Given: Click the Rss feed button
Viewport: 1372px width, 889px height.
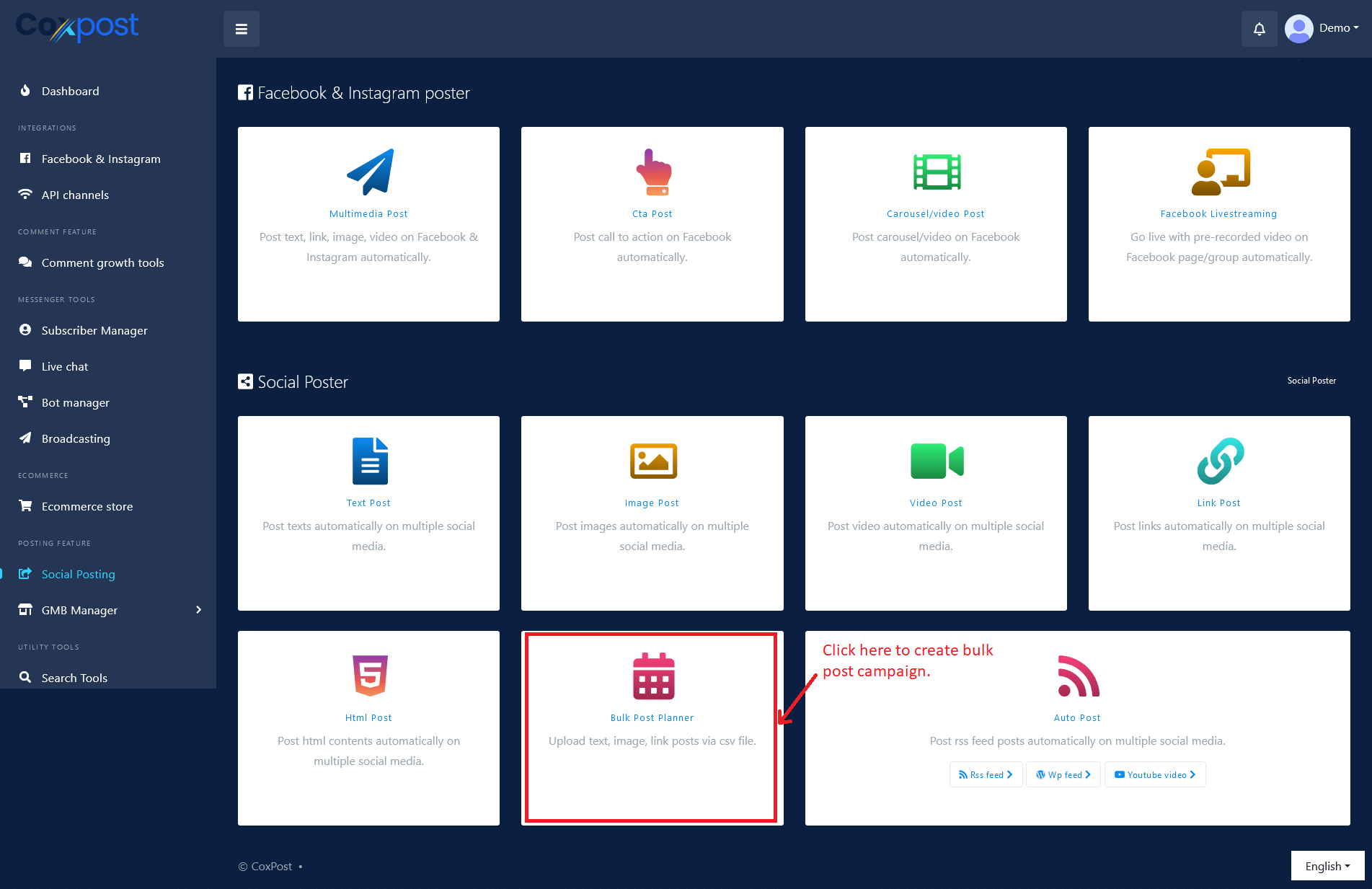Looking at the screenshot, I should 986,774.
